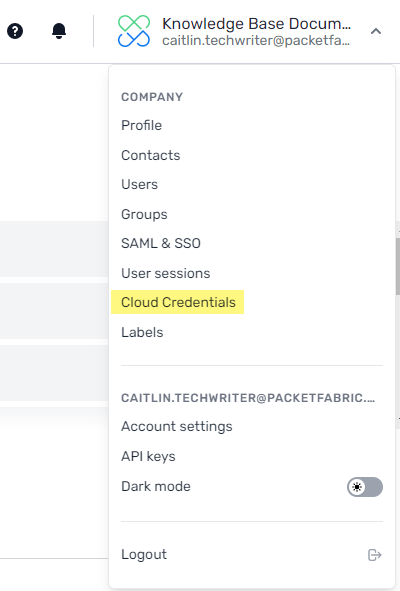Open Cloud Credentials
Viewport: 400px width, 591px height.
[x=178, y=302]
